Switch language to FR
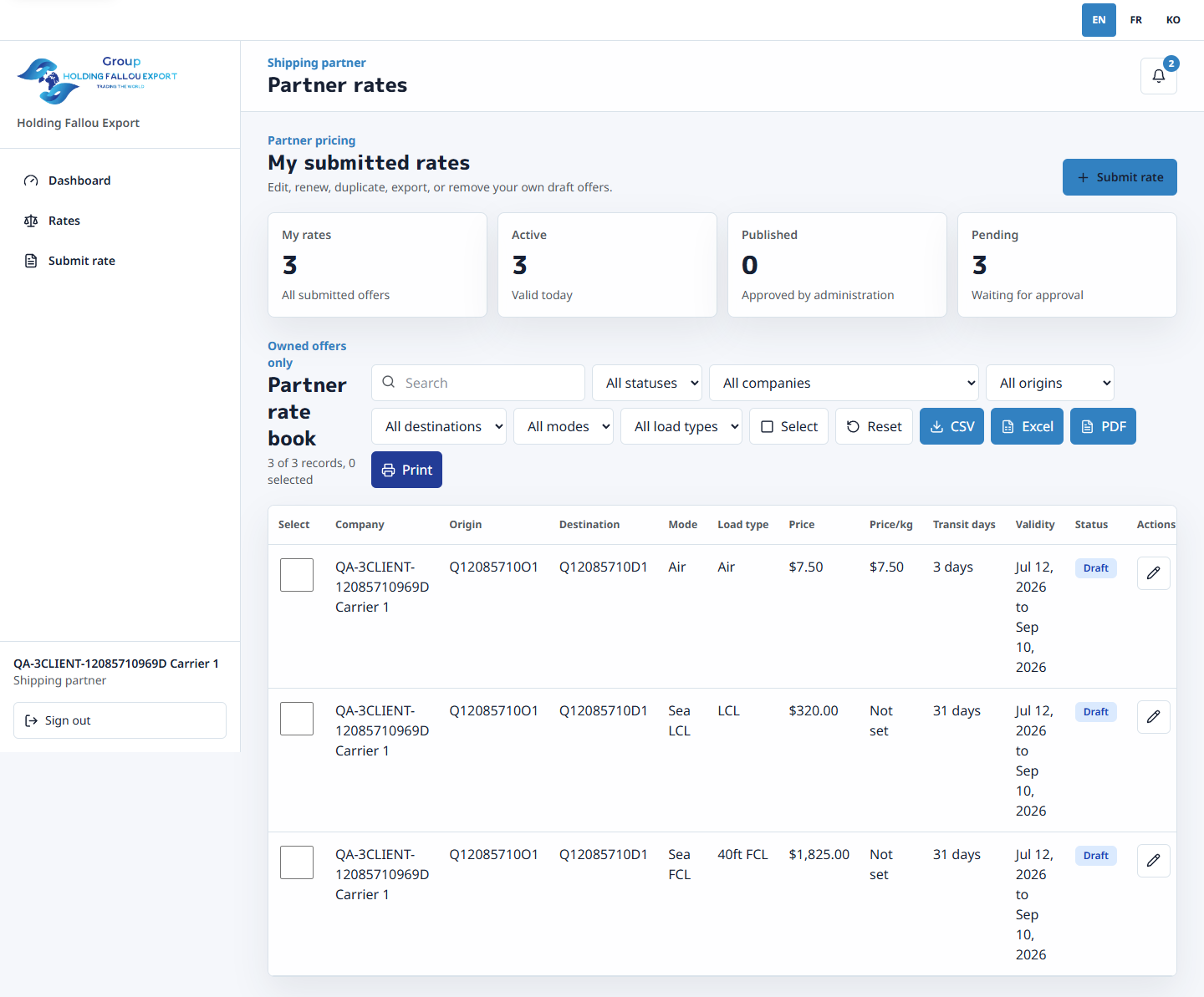 coord(1135,20)
